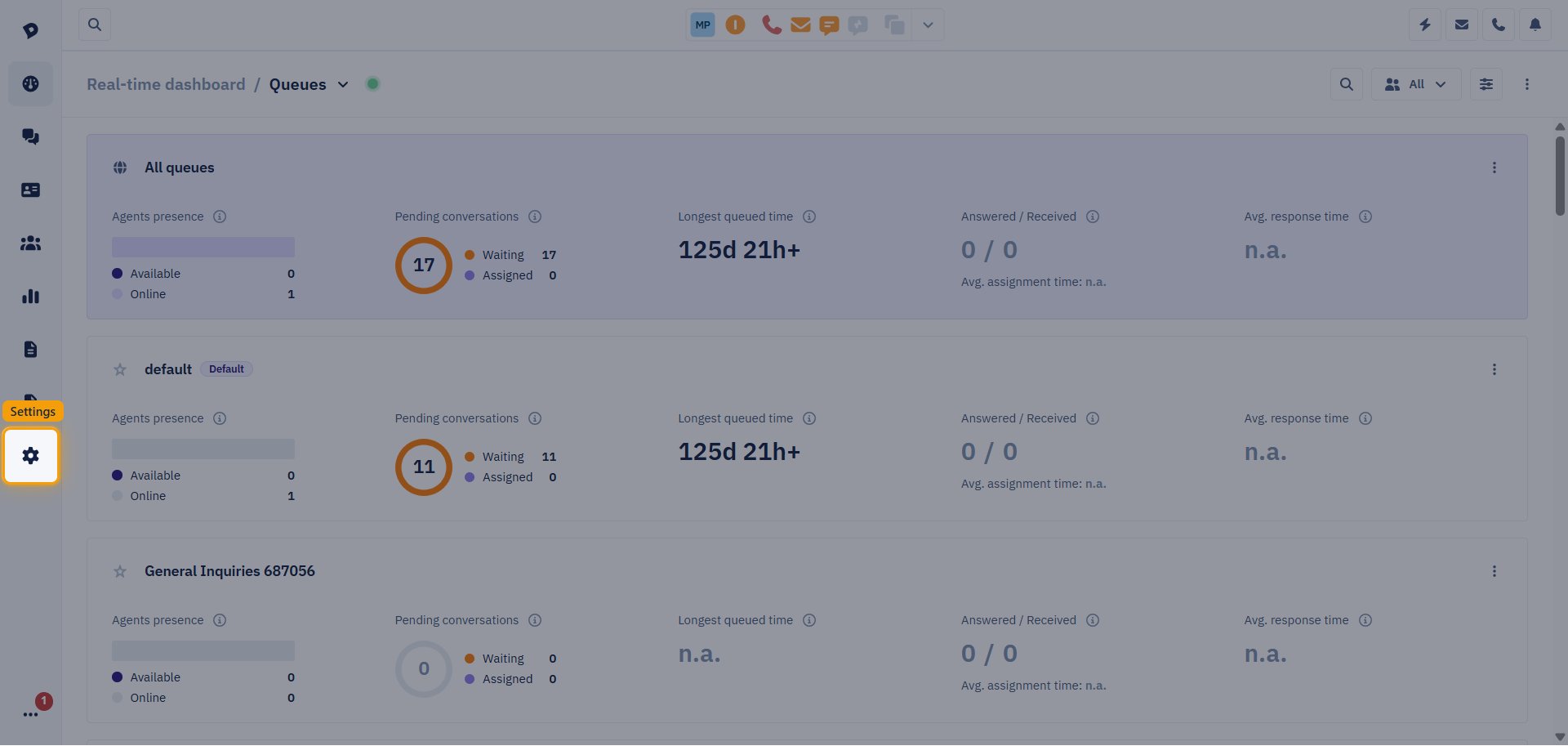Click the red phone channel status icon
Image resolution: width=1568 pixels, height=746 pixels.
pyautogui.click(x=771, y=25)
